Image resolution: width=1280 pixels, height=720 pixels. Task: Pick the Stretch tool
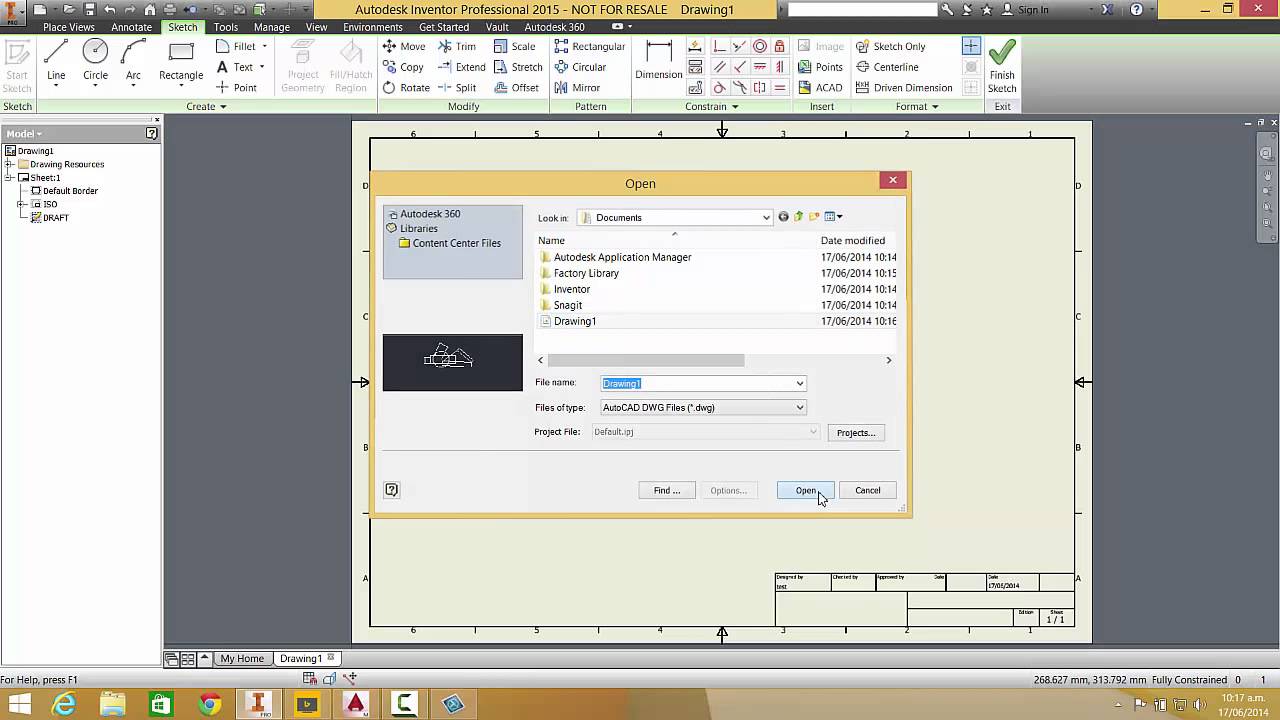click(x=518, y=67)
